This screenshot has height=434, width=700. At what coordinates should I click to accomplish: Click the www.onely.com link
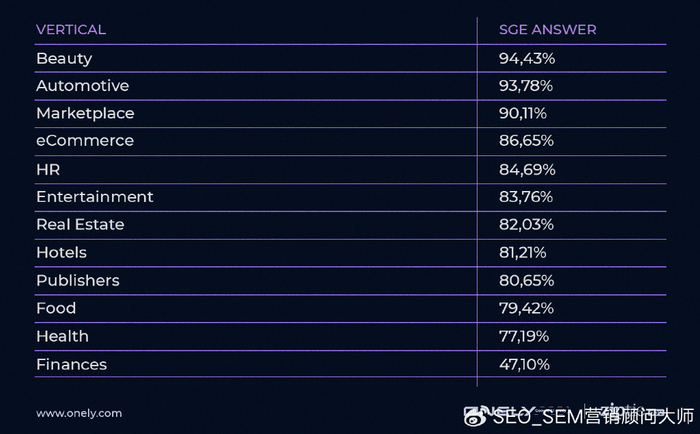tap(79, 412)
